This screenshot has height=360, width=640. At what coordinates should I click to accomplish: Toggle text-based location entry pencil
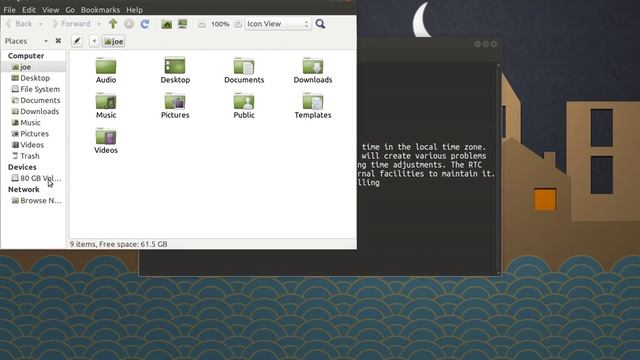click(x=77, y=41)
